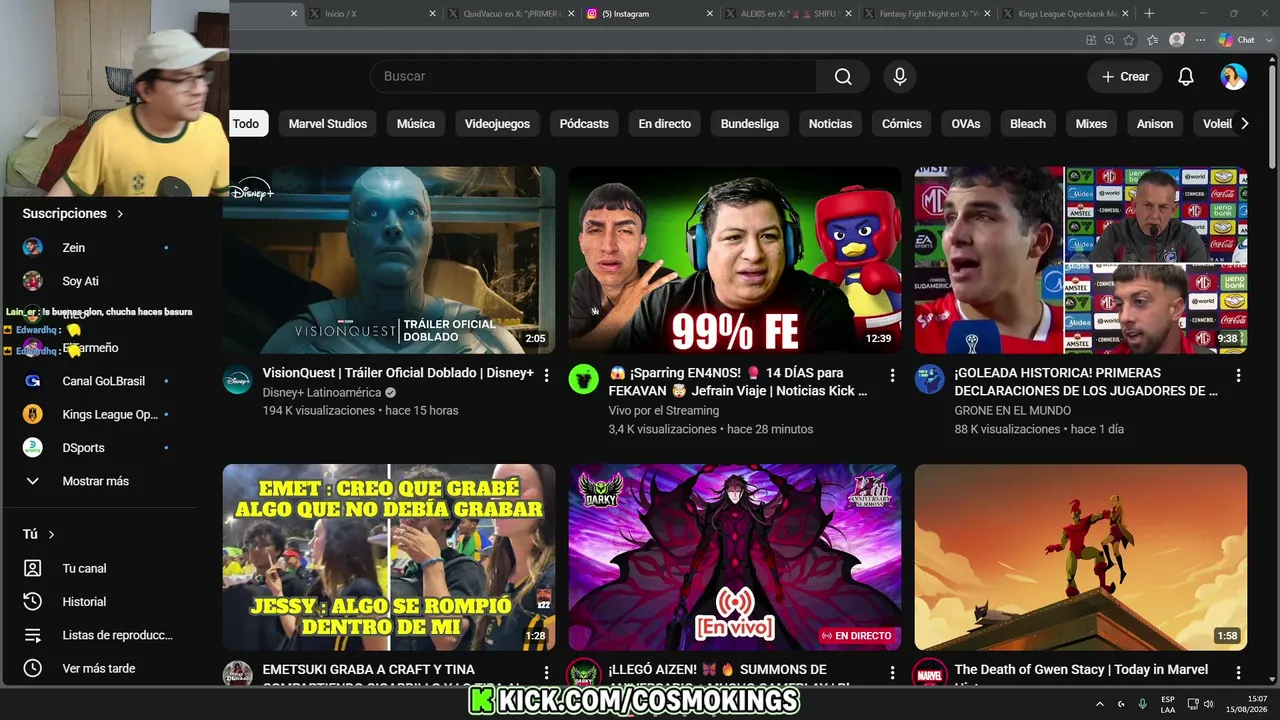Select the En directo filter chip
The height and width of the screenshot is (720, 1280).
pos(665,124)
